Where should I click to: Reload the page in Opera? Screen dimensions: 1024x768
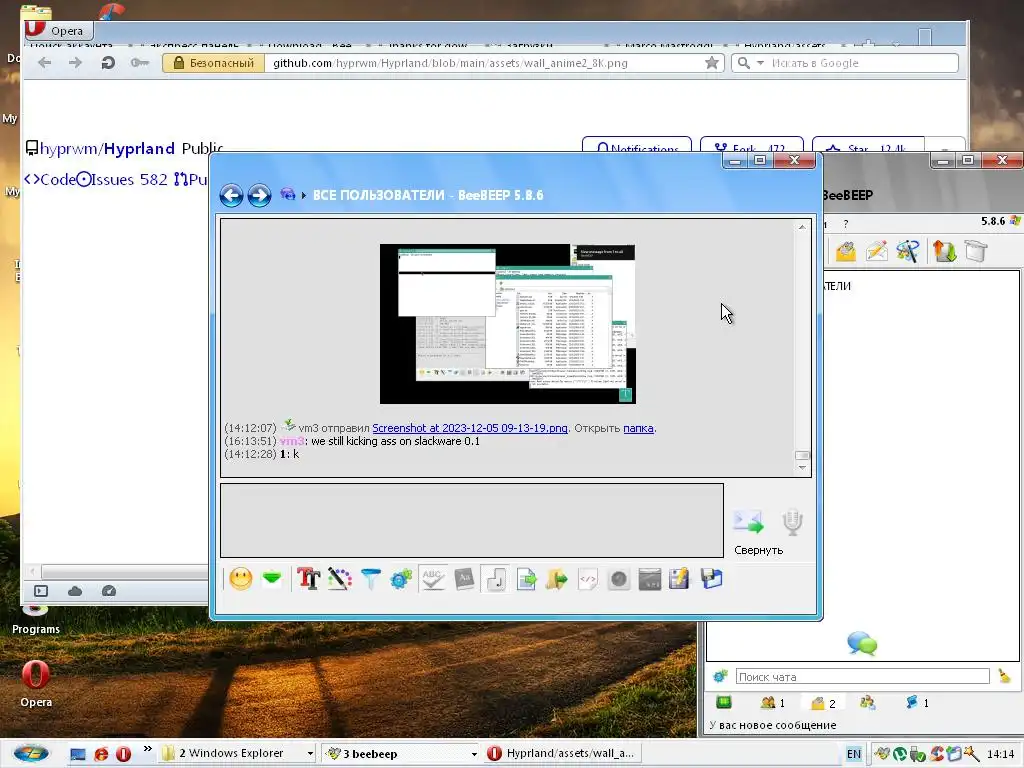pos(108,63)
